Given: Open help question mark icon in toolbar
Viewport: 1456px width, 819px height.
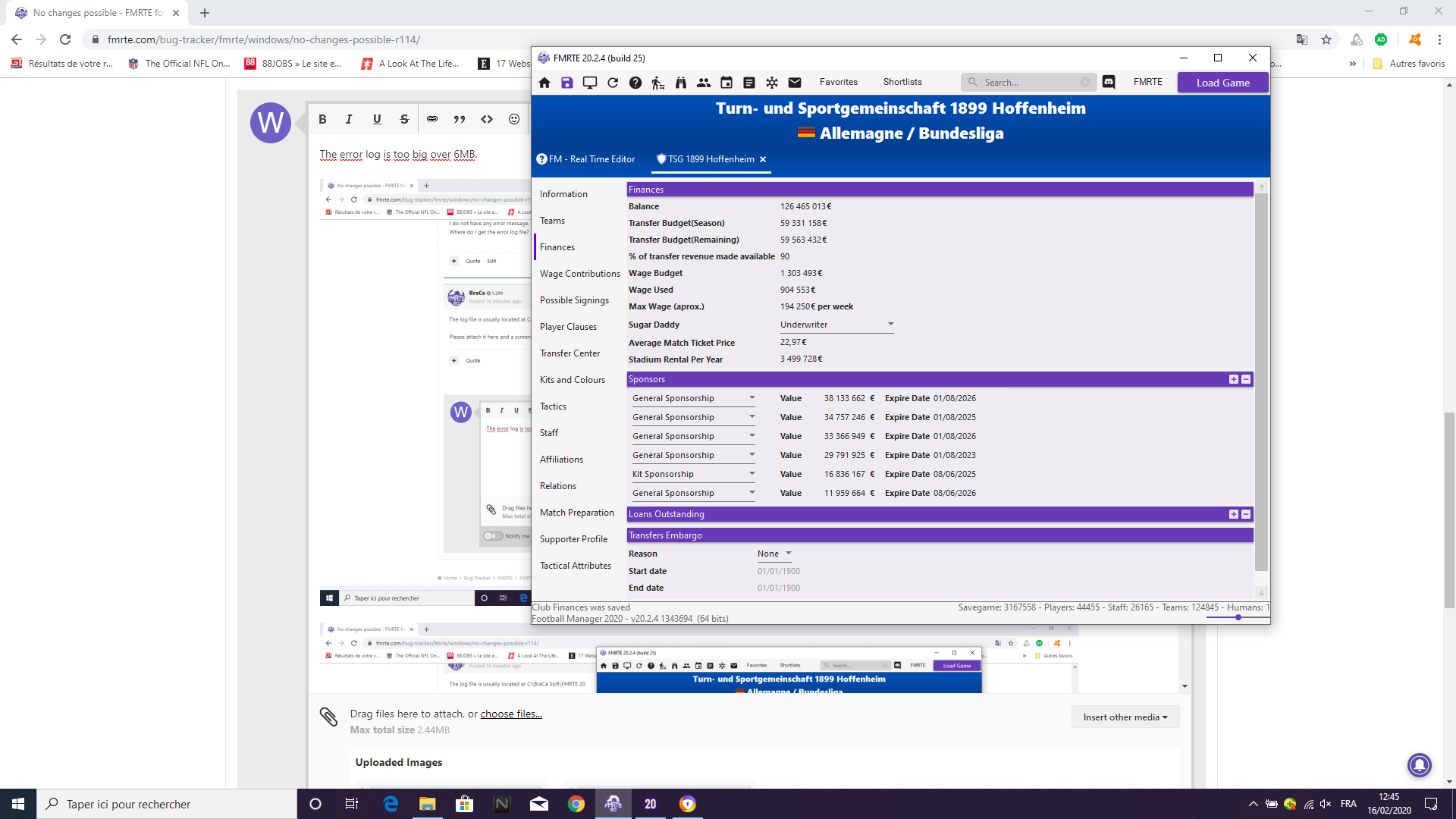Looking at the screenshot, I should (x=635, y=83).
